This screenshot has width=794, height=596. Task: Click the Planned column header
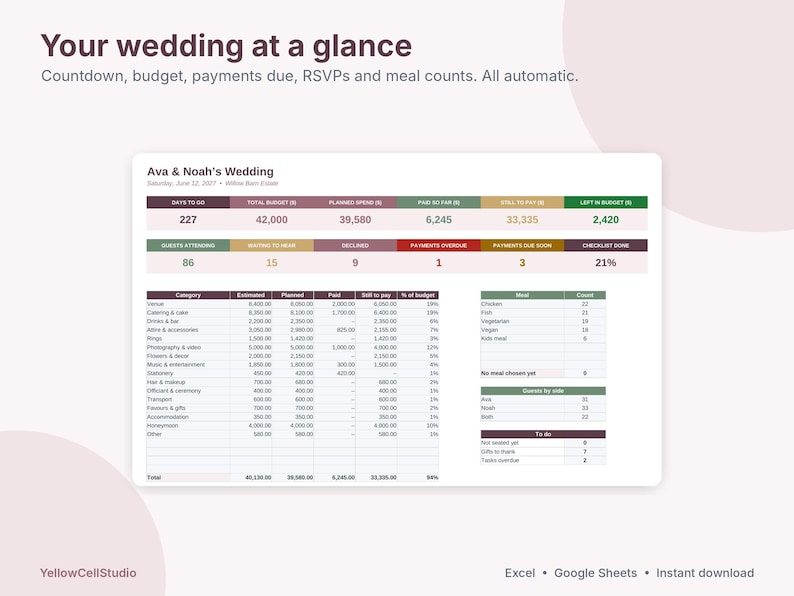(293, 295)
